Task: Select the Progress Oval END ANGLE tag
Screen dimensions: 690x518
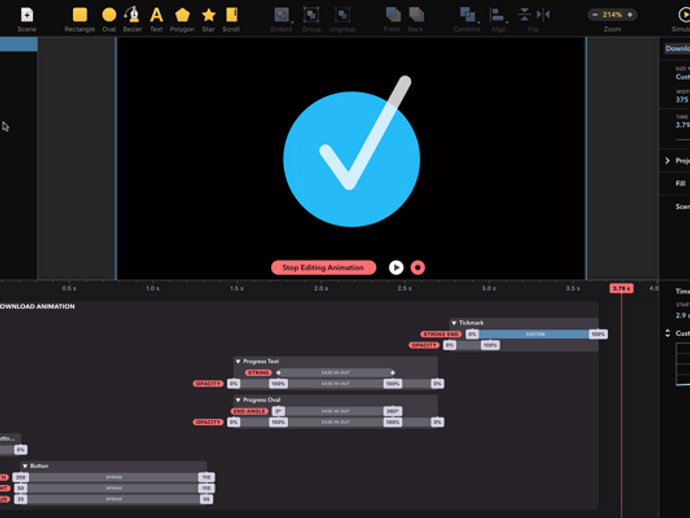Action: pyautogui.click(x=250, y=411)
